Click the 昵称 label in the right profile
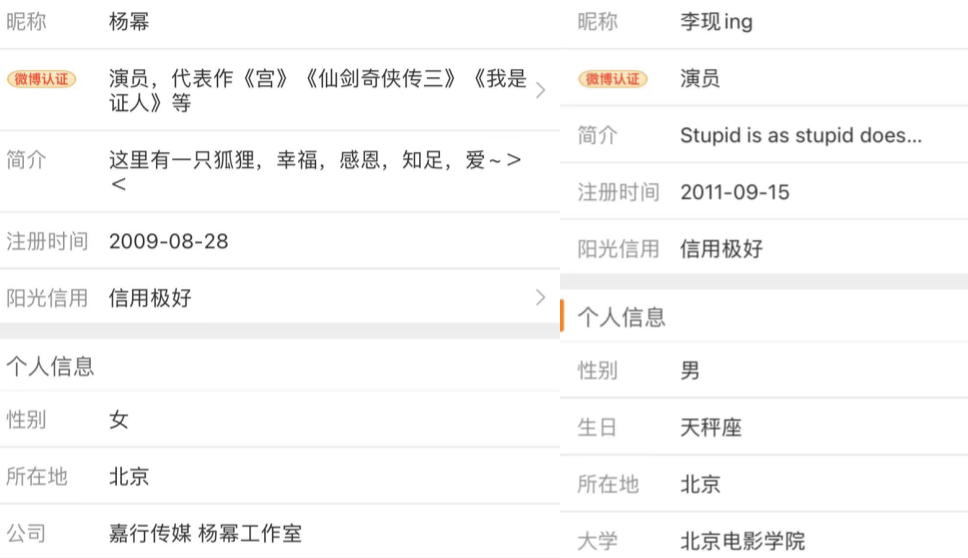 point(598,22)
